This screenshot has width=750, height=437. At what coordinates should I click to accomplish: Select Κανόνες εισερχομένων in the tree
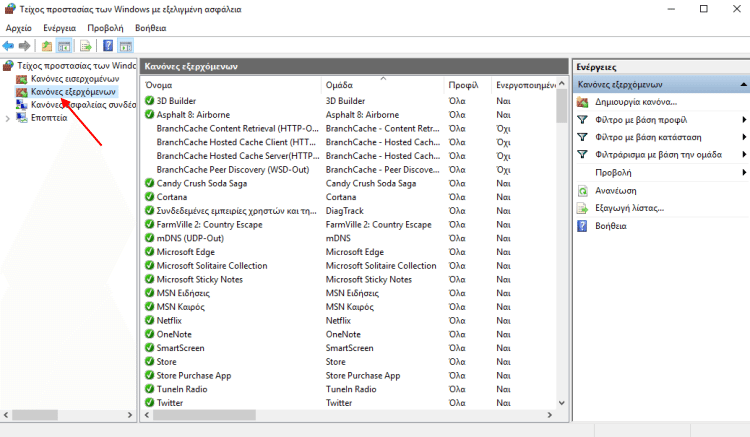point(75,79)
